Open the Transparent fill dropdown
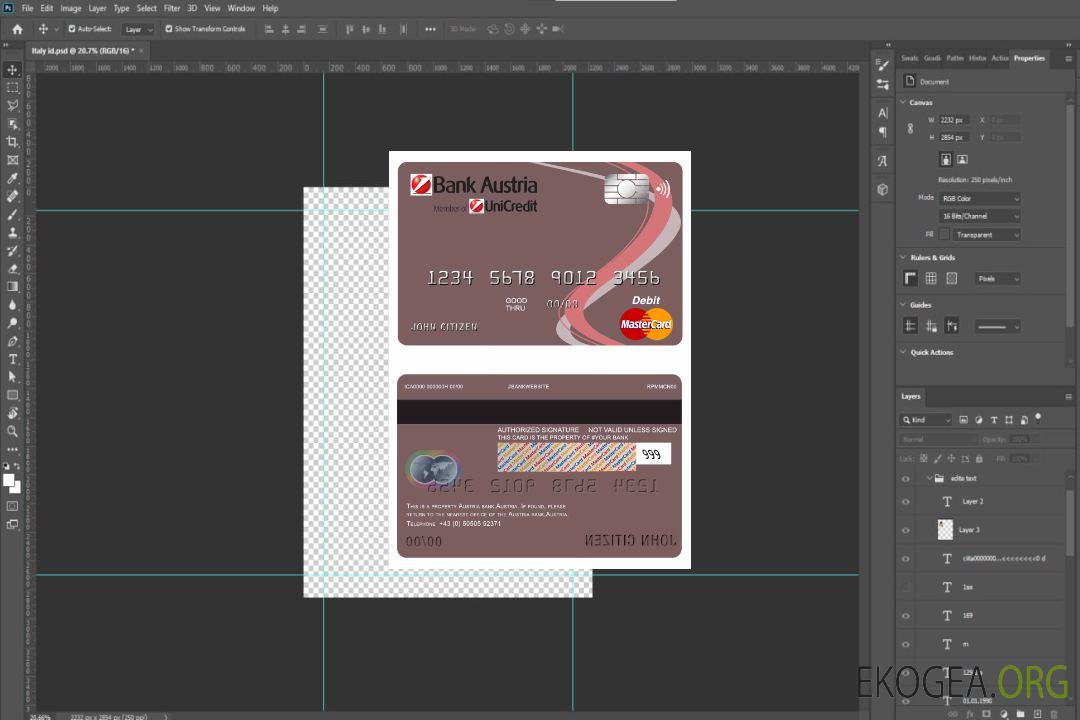1080x720 pixels. pos(986,235)
